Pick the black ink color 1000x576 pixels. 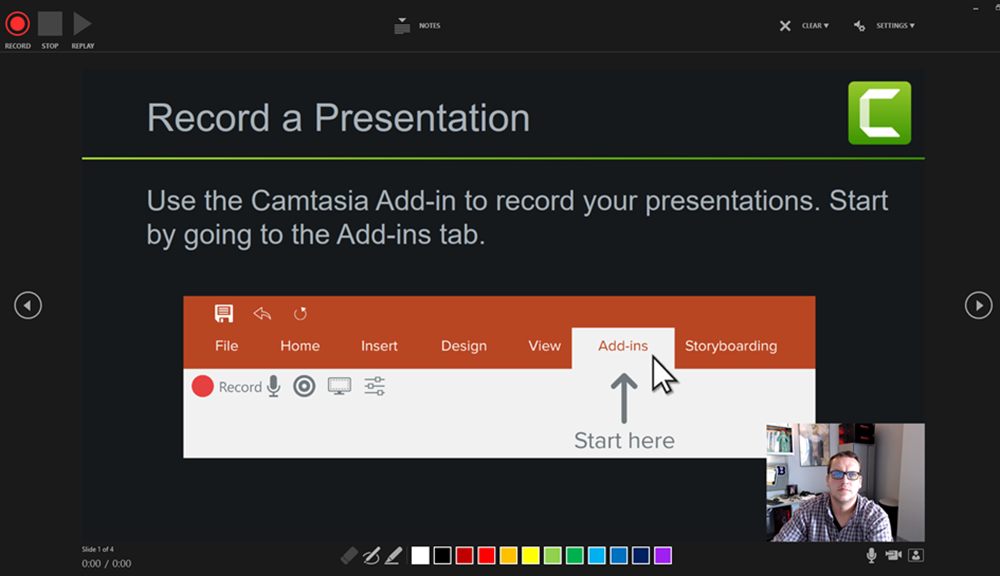442,556
